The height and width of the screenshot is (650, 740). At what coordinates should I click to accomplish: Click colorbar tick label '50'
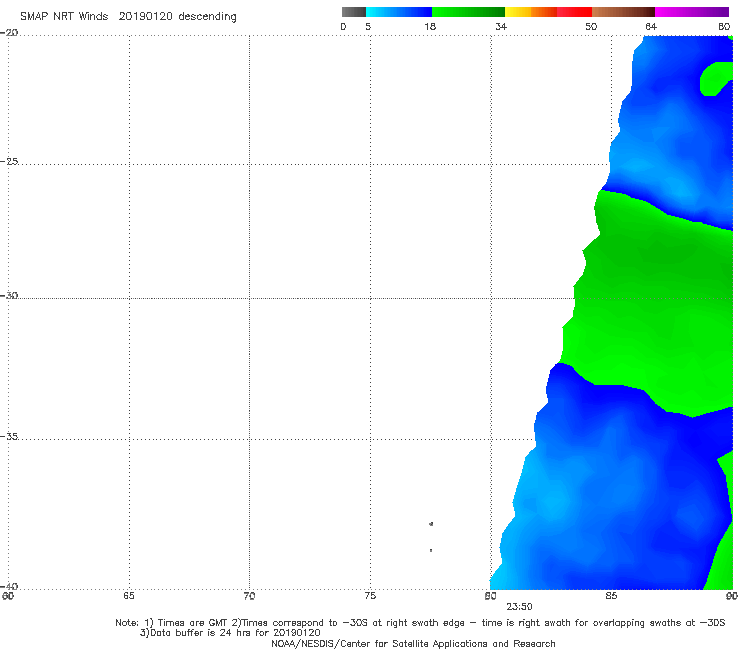coord(591,26)
